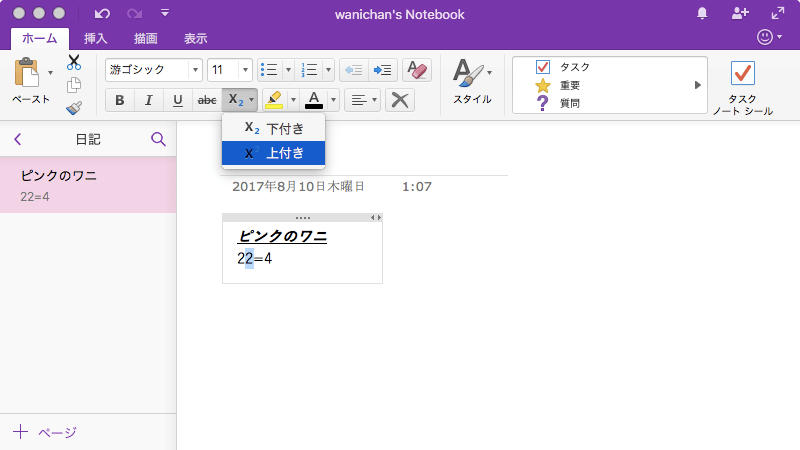Open the paste options dropdown arrow
Viewport: 800px width, 450px height.
50,72
